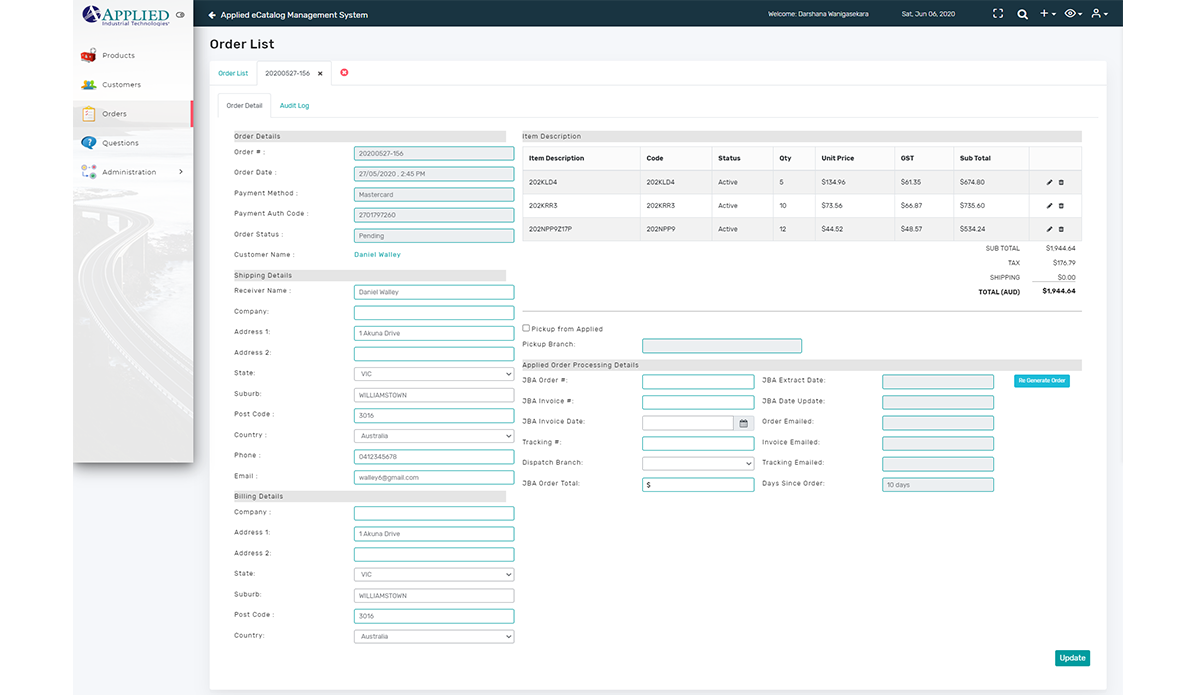1200x695 pixels.
Task: Click the edit pencil for item 202KLD4
Action: 1049,182
